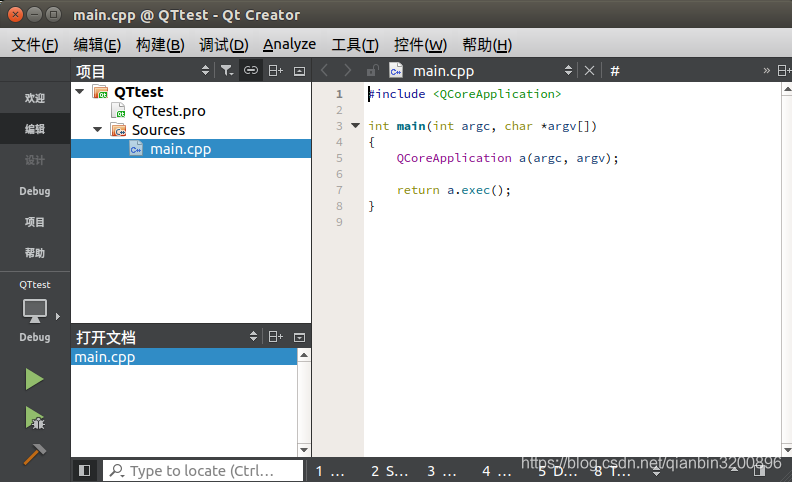
Task: Select main.cpp in the project tree
Action: pyautogui.click(x=191, y=149)
